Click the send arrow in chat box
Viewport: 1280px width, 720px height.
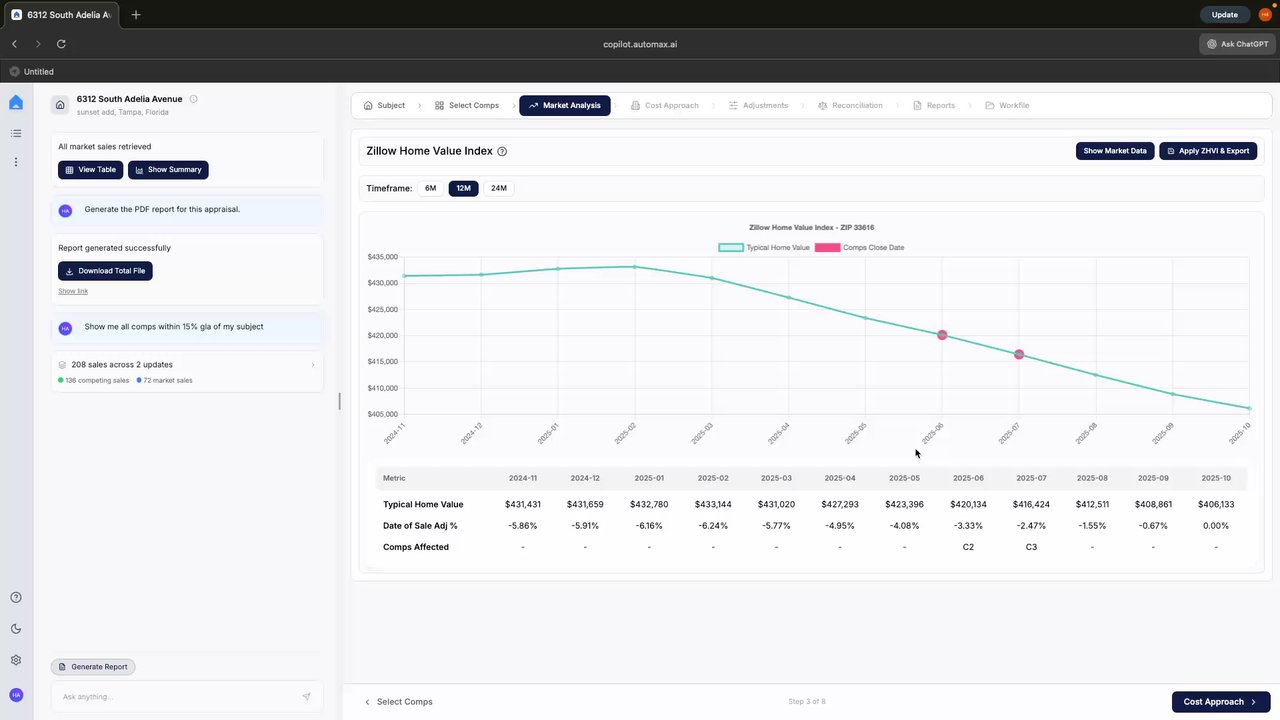306,697
